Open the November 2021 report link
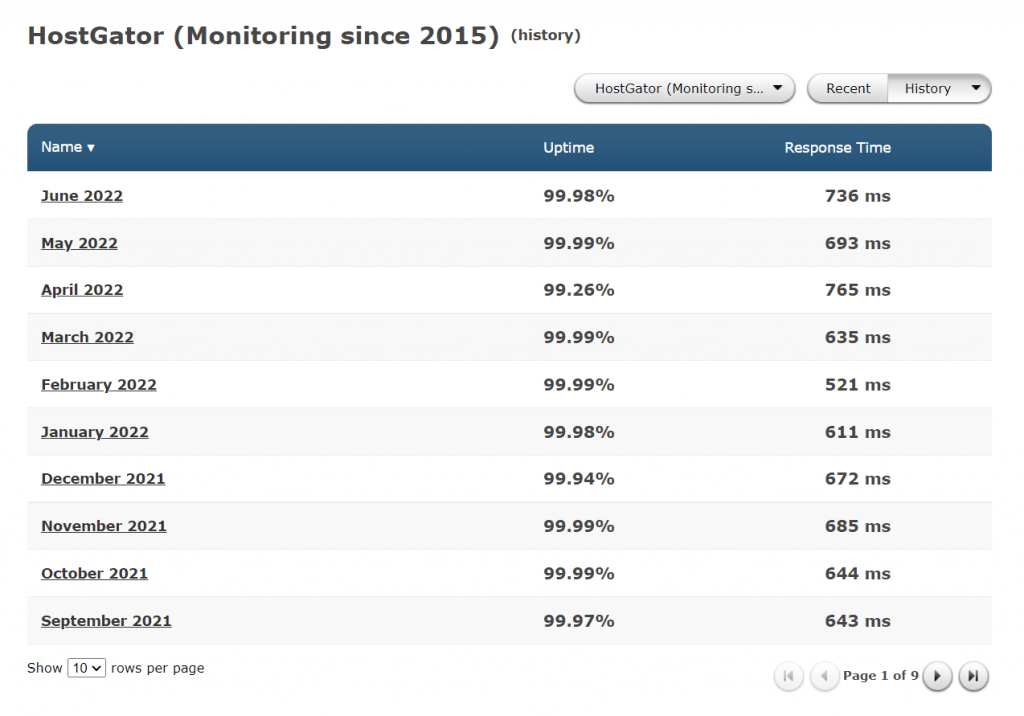 [104, 526]
